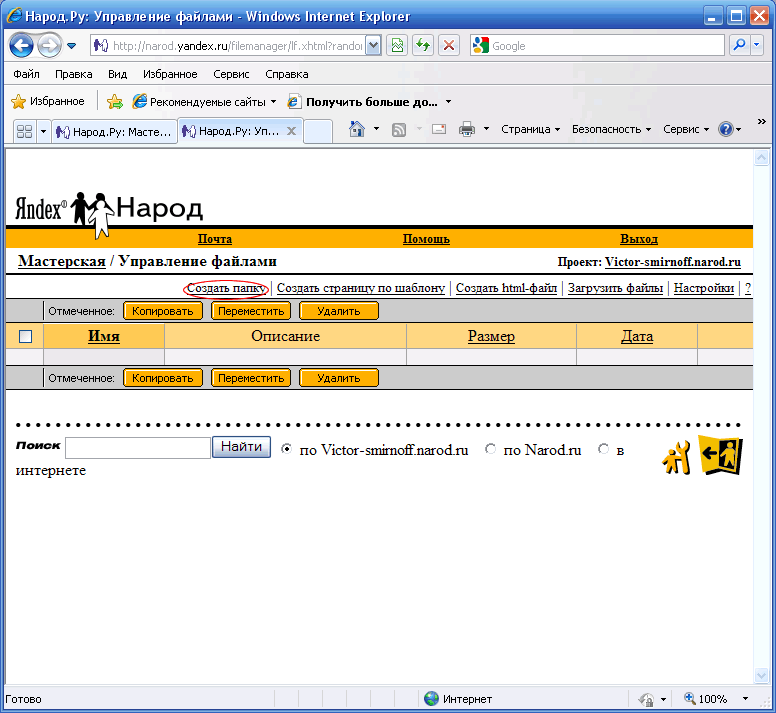Open the Помощь link
The width and height of the screenshot is (776, 713).
click(426, 239)
